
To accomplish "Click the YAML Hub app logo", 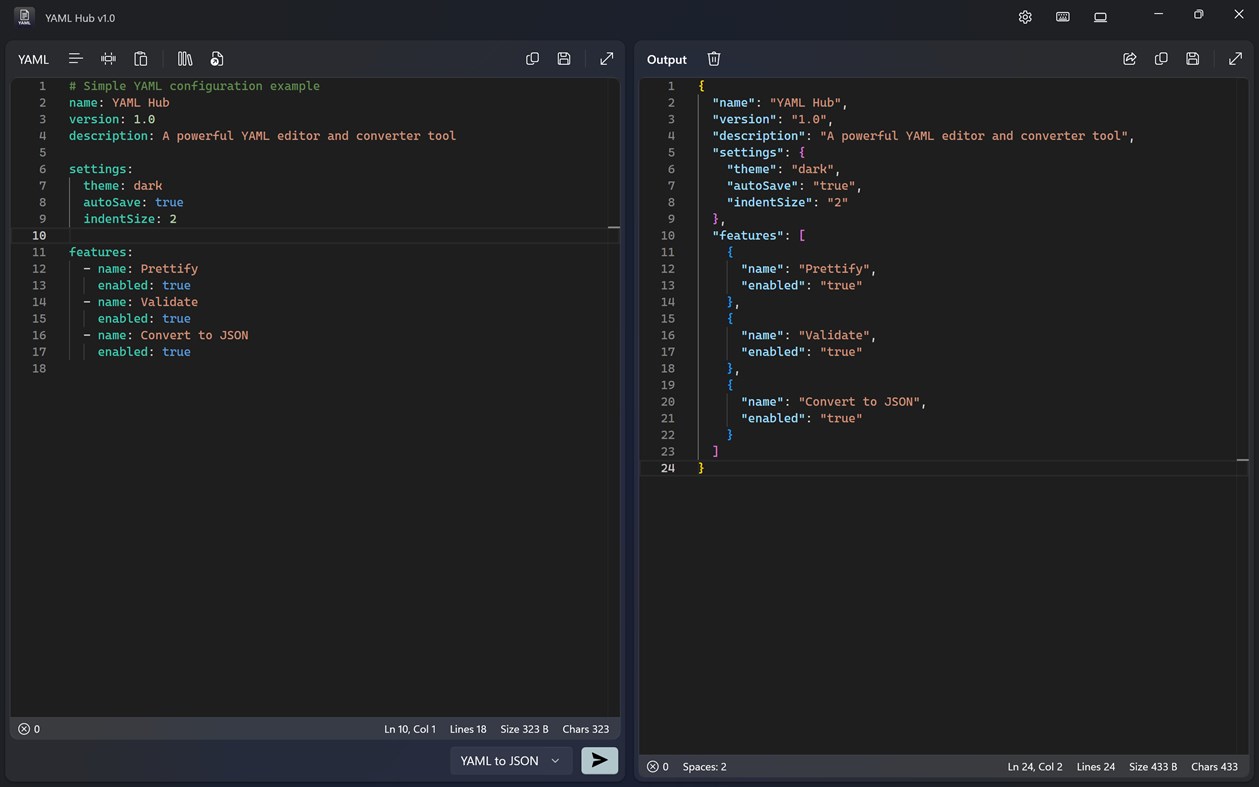I will pyautogui.click(x=25, y=17).
